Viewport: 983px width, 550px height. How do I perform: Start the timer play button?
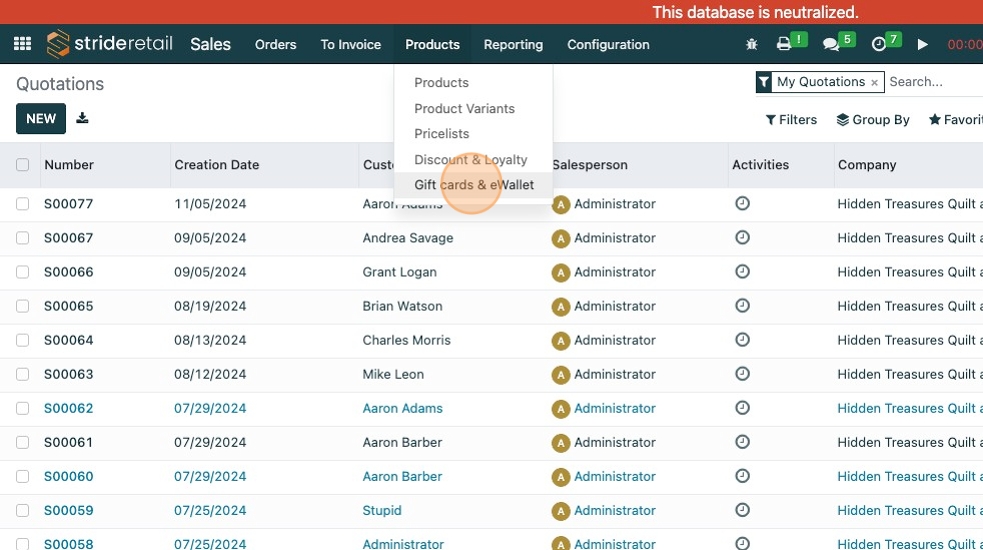pyautogui.click(x=923, y=44)
